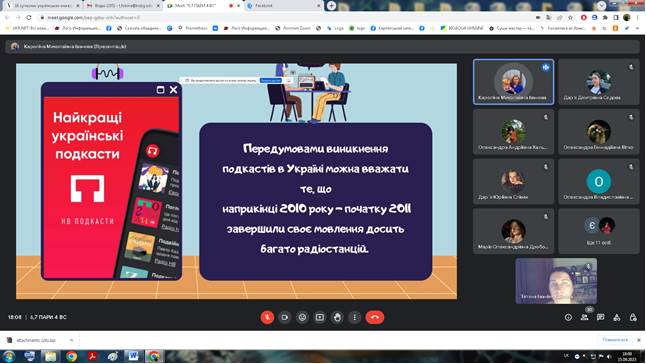Open the activities icon
This screenshot has height=364, width=646.
(x=617, y=317)
